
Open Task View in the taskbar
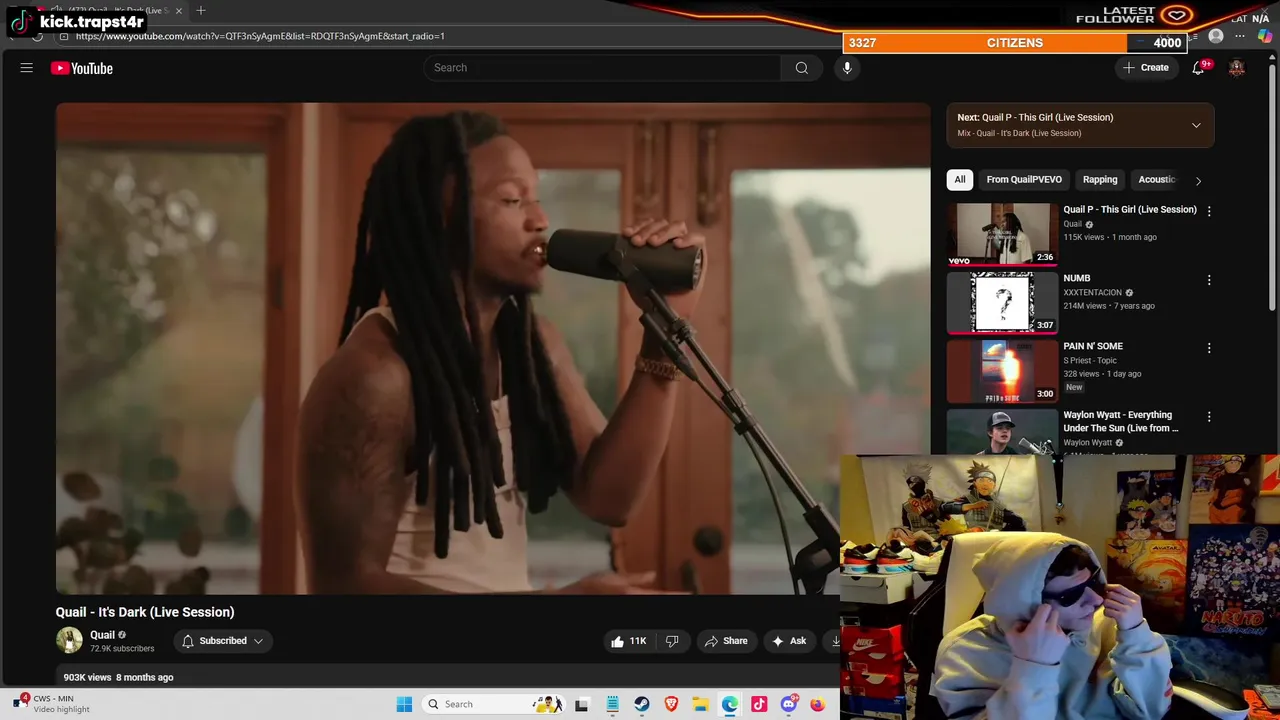point(581,704)
